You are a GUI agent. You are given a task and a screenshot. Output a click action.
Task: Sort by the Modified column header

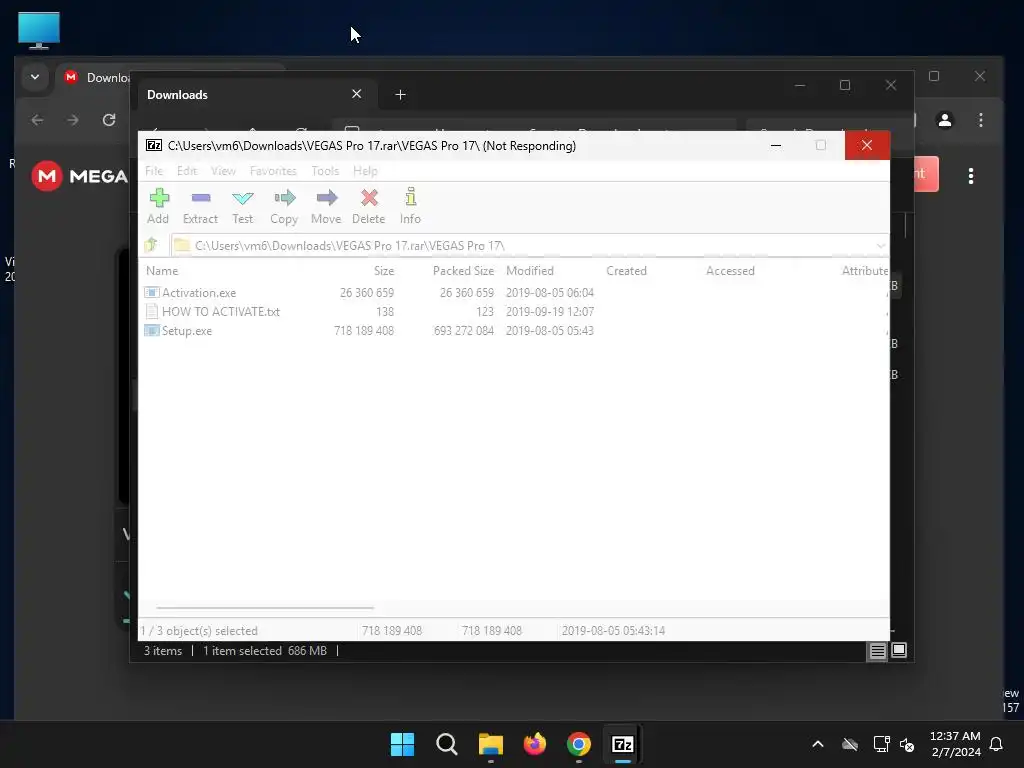530,270
